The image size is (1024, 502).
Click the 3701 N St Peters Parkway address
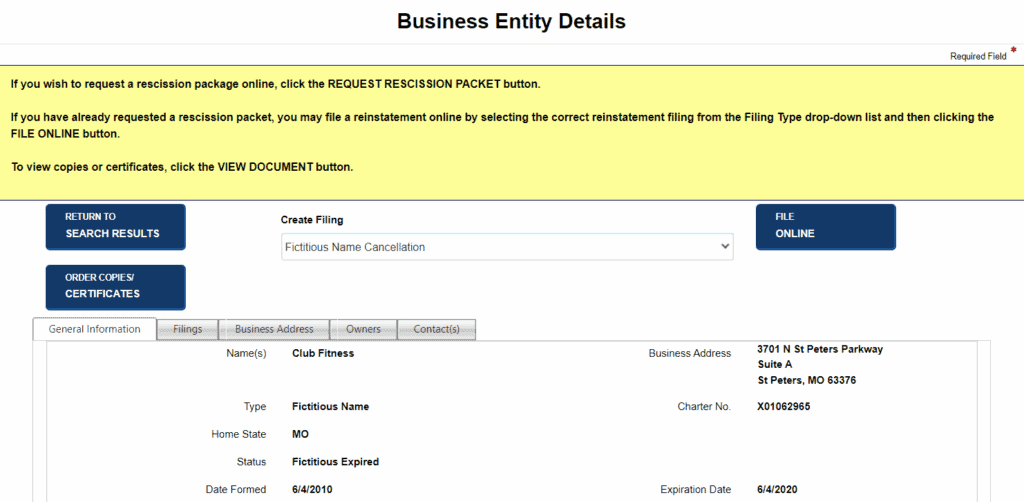[x=820, y=350]
